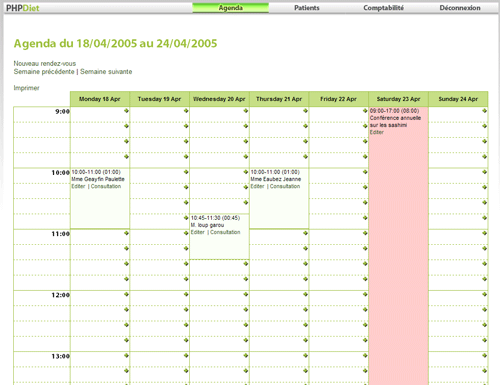This screenshot has height=385, width=500.
Task: Add appointment icon on Monday at 12:00
Action: (x=126, y=294)
